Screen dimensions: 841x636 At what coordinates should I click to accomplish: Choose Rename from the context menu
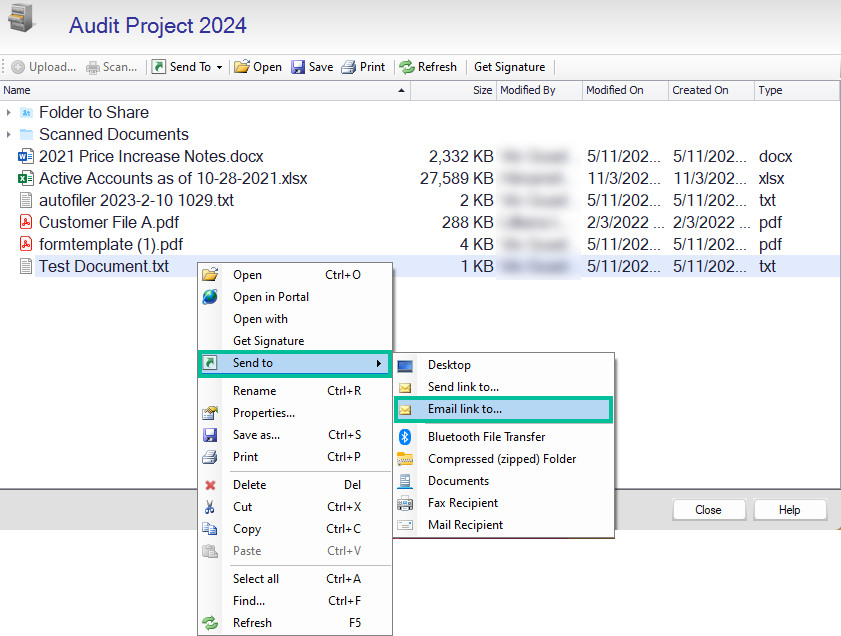pyautogui.click(x=295, y=391)
